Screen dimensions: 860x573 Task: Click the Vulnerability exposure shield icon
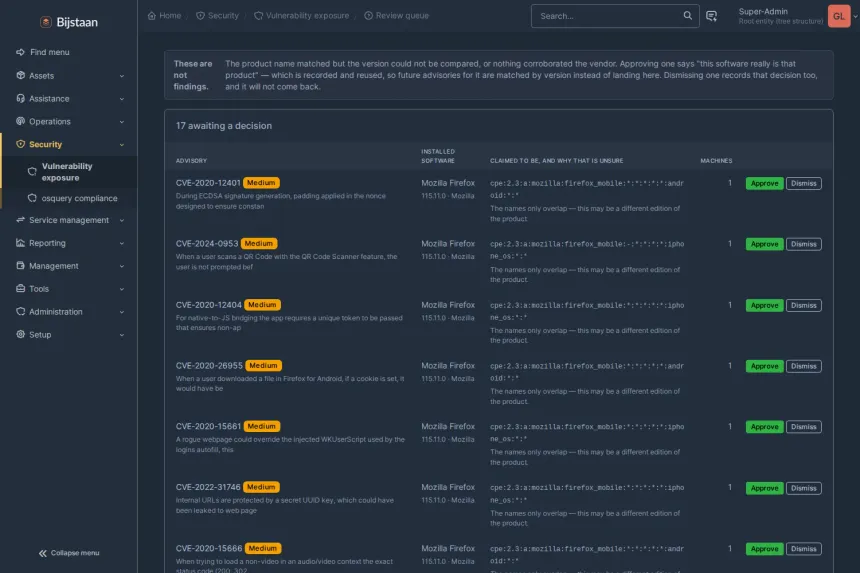pyautogui.click(x=32, y=172)
